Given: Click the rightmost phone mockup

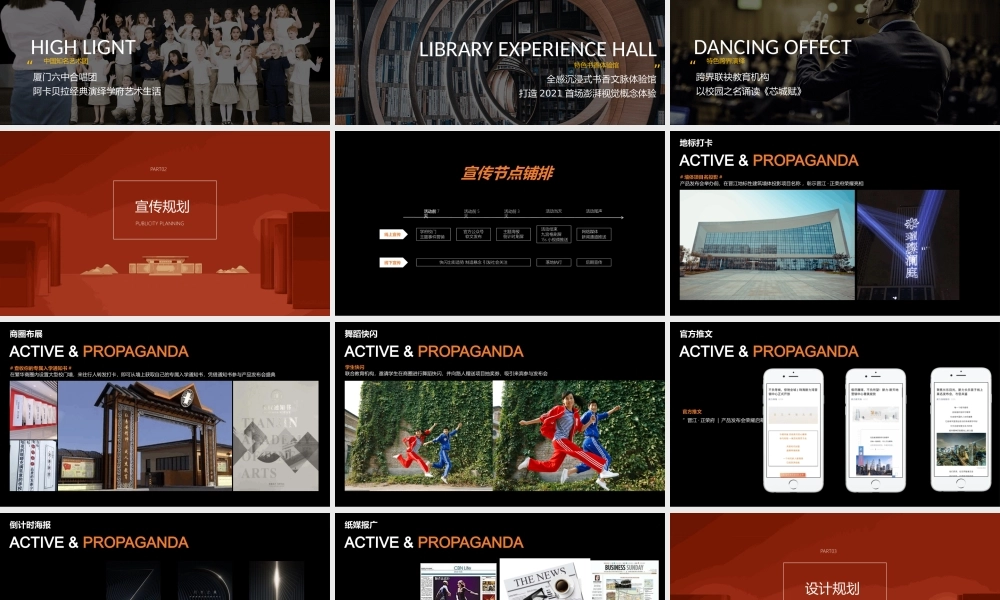Looking at the screenshot, I should (960, 430).
